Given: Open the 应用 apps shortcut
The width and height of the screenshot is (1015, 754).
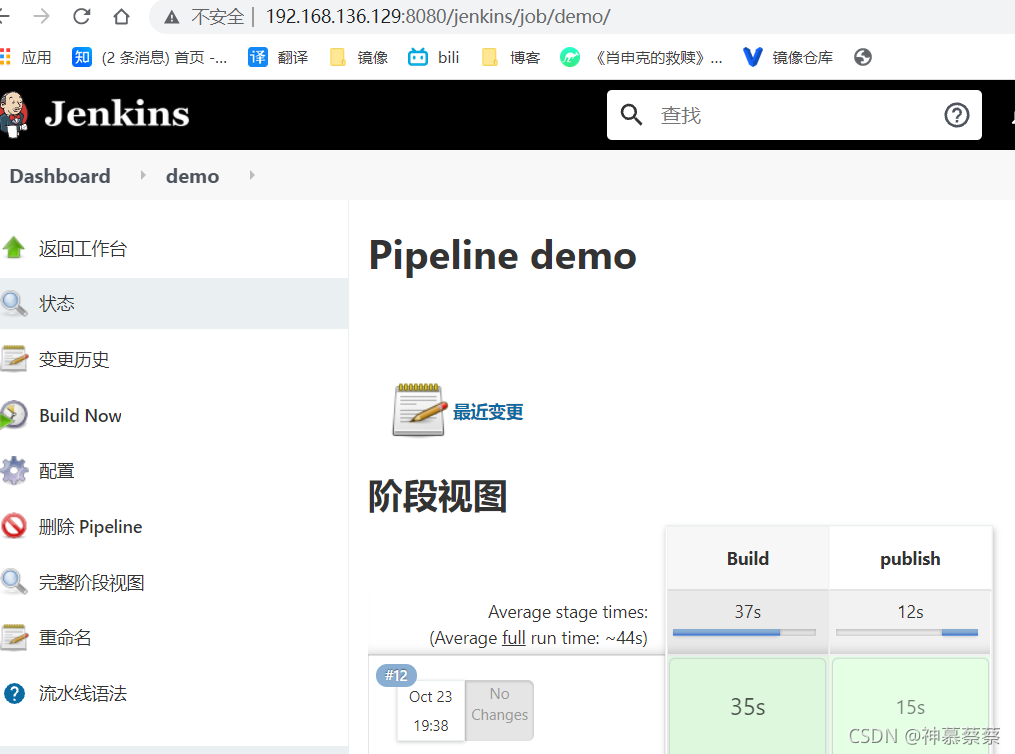Looking at the screenshot, I should coord(26,58).
